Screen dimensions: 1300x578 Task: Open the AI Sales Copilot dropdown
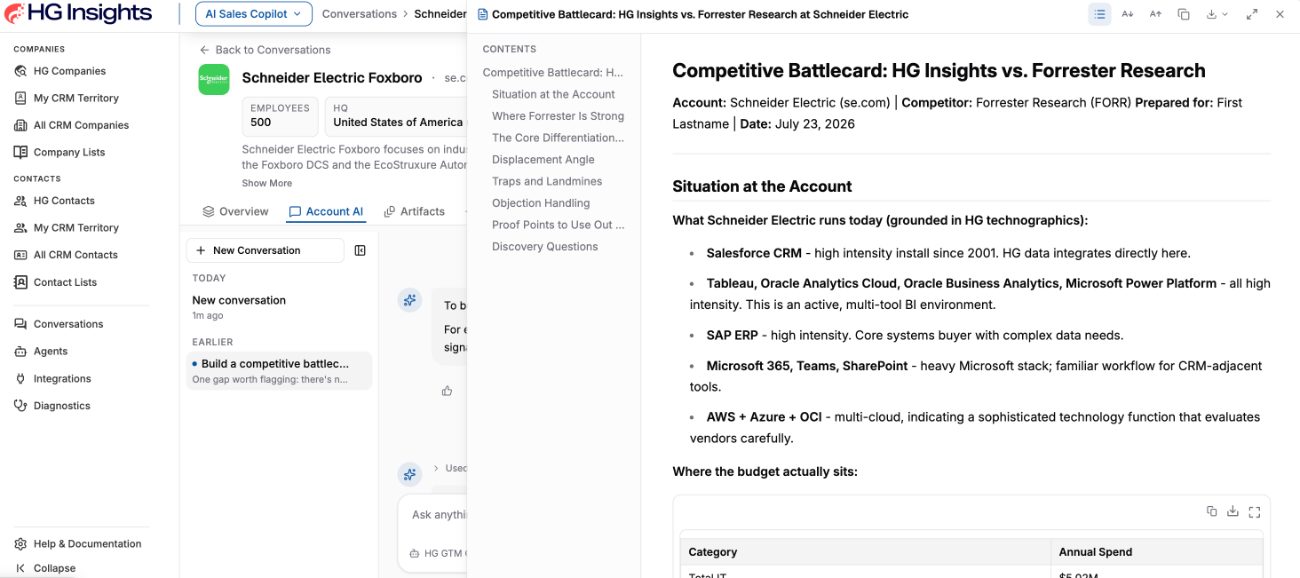(253, 14)
